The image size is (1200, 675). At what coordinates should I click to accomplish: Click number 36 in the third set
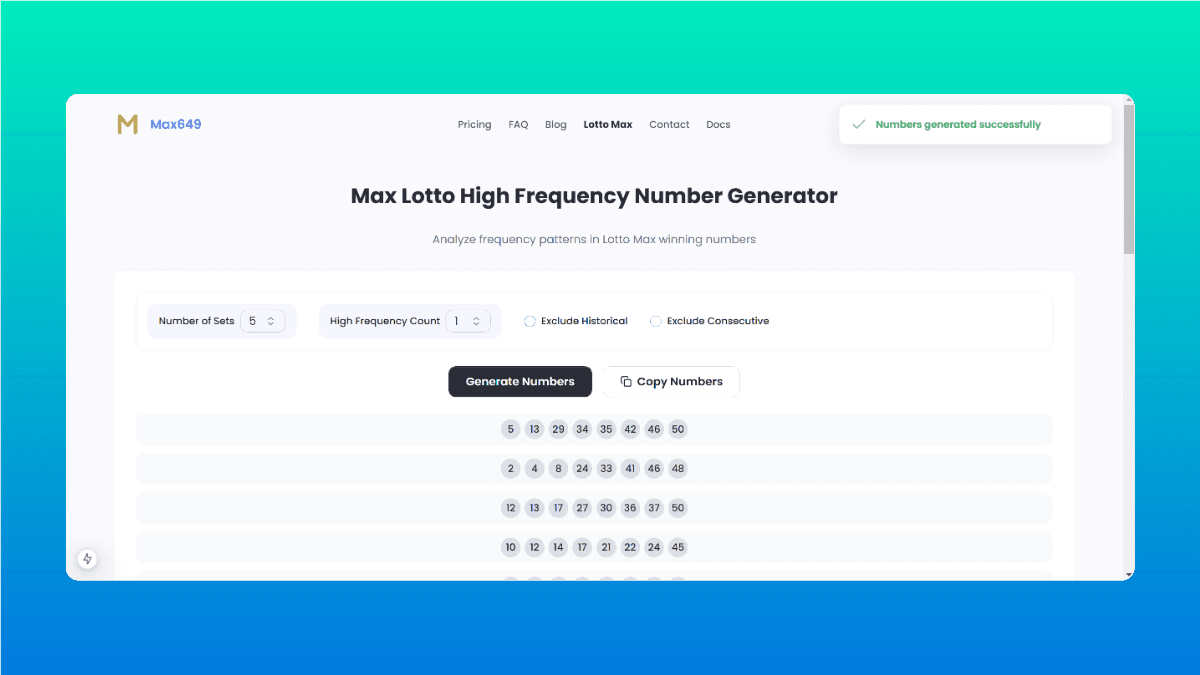coord(630,508)
